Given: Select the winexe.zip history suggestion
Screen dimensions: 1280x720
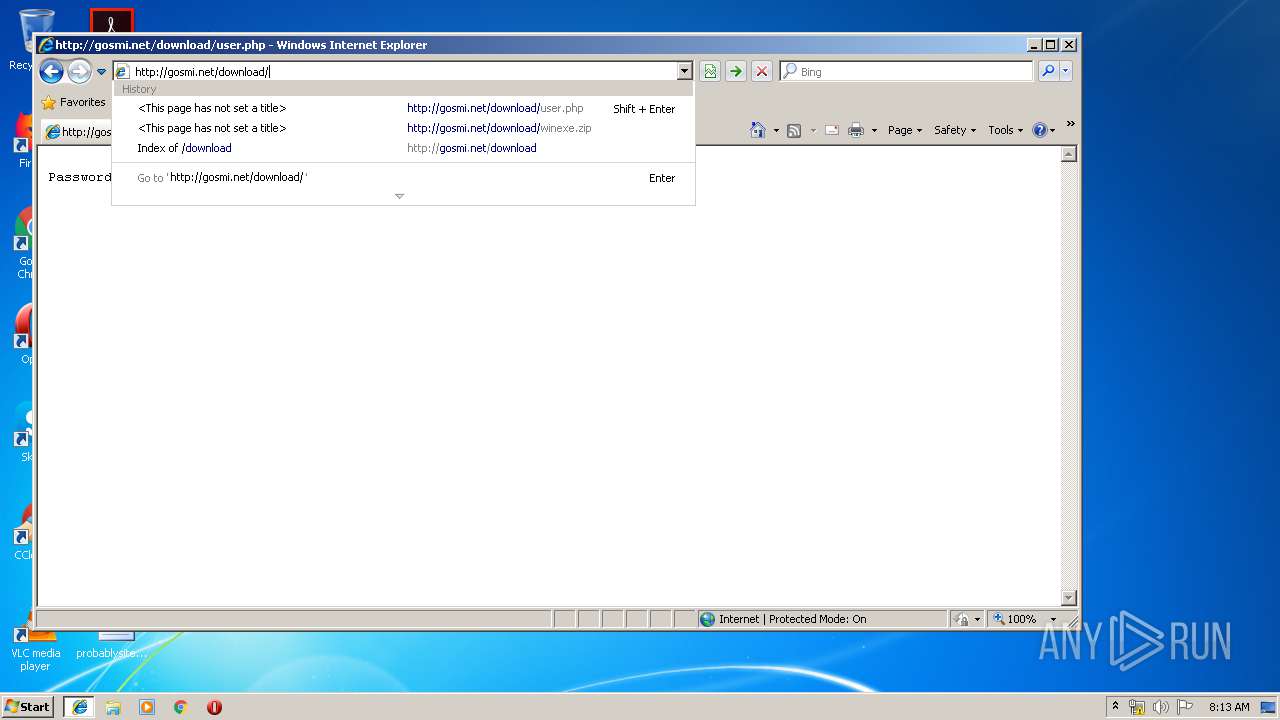Looking at the screenshot, I should [403, 128].
